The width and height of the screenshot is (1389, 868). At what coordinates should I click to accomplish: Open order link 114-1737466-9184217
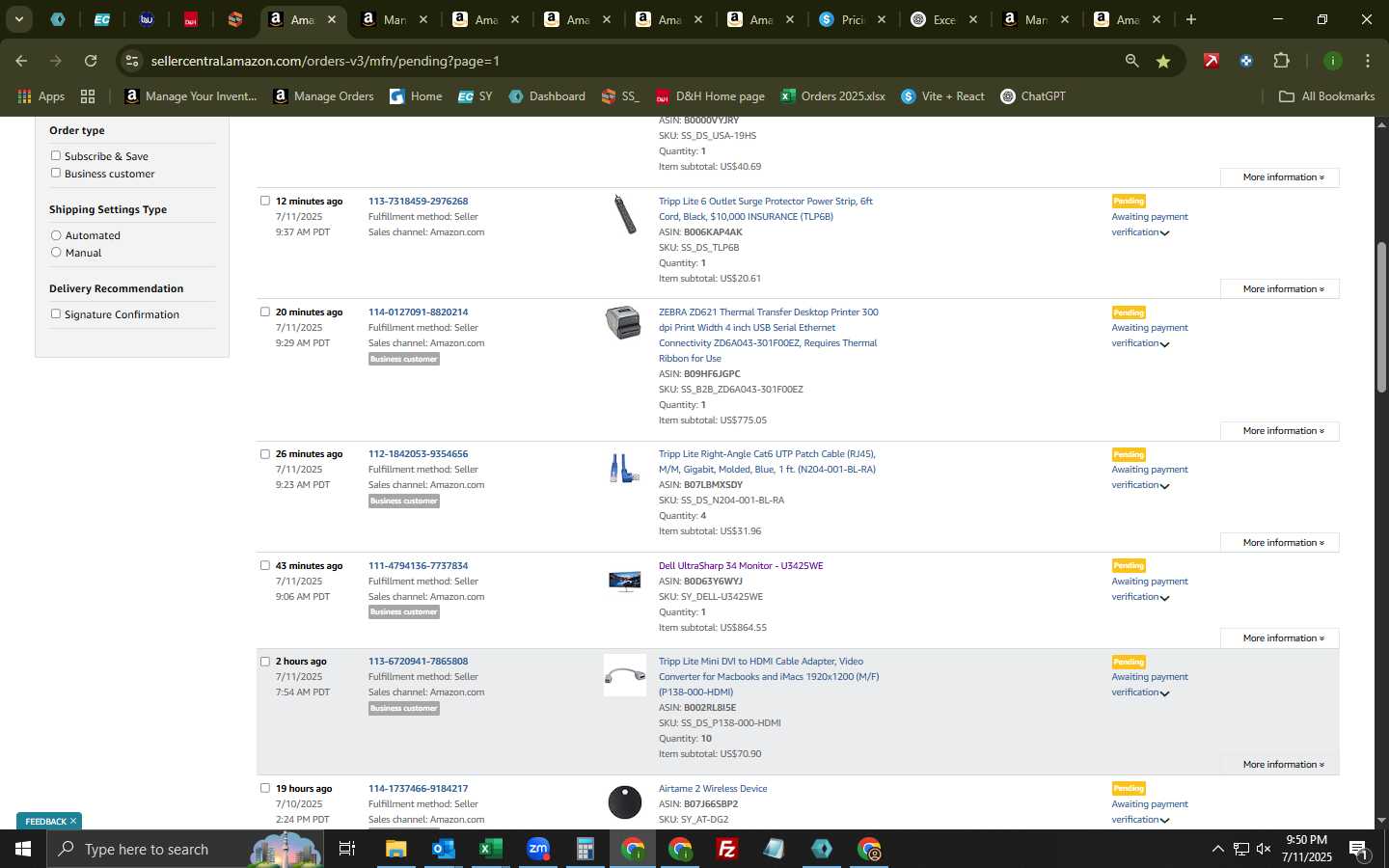pos(418,788)
